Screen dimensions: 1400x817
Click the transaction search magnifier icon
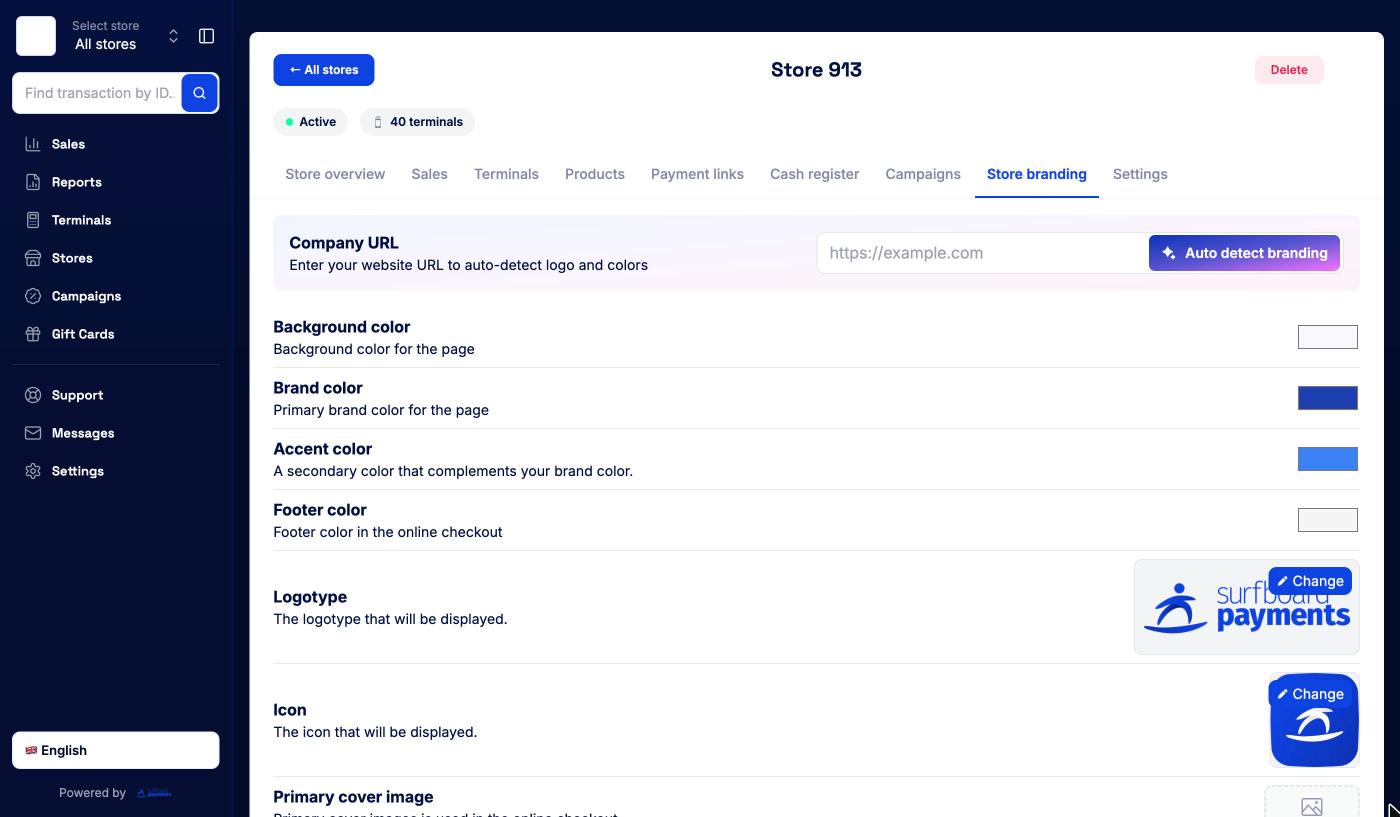coord(200,93)
